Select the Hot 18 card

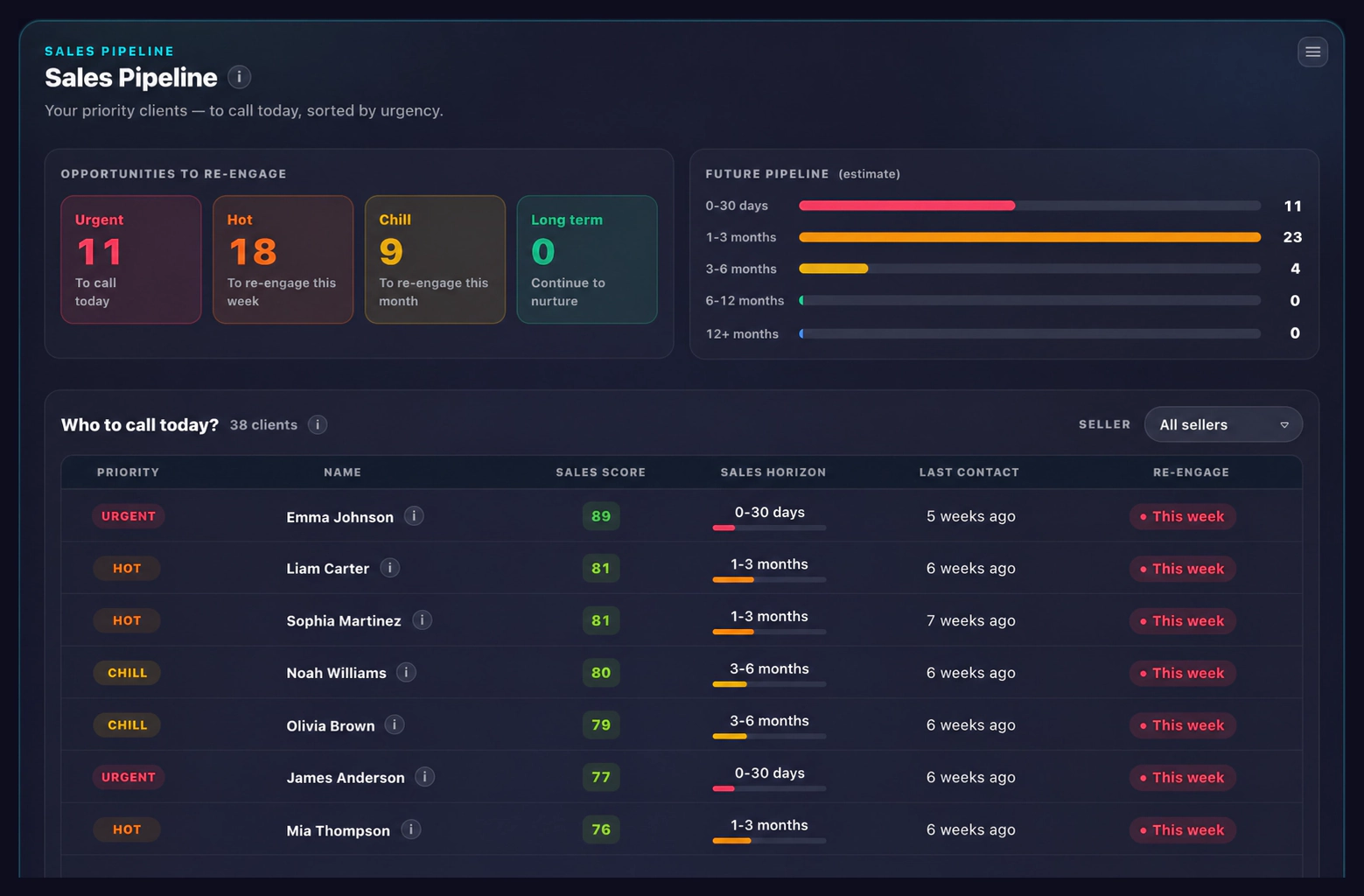pyautogui.click(x=283, y=260)
